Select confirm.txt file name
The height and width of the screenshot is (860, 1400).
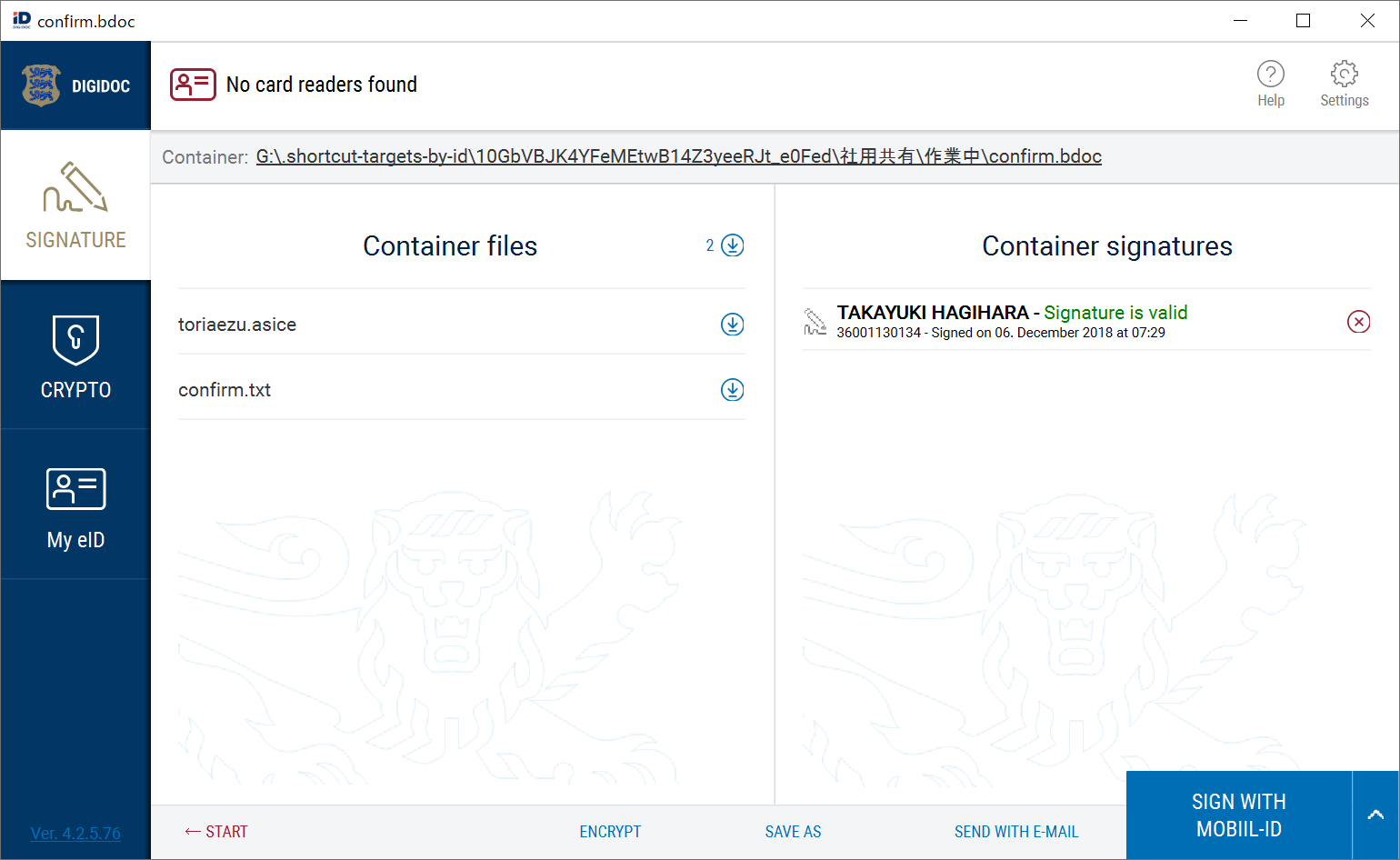pyautogui.click(x=225, y=390)
